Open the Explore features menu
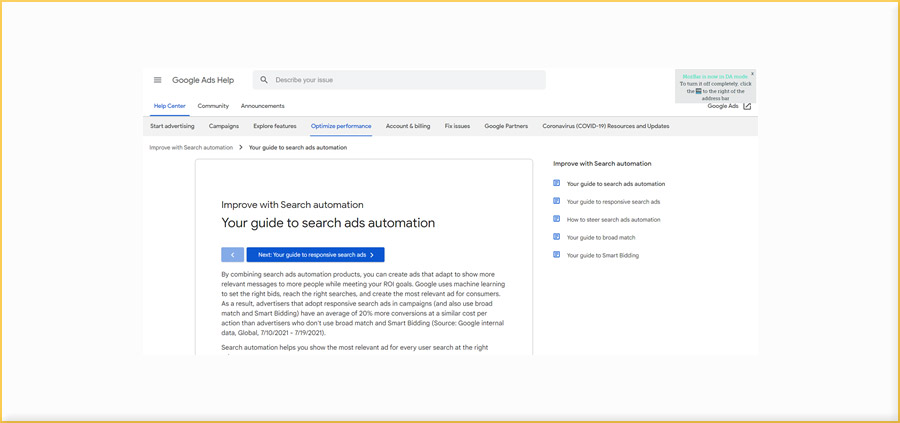 click(x=275, y=126)
